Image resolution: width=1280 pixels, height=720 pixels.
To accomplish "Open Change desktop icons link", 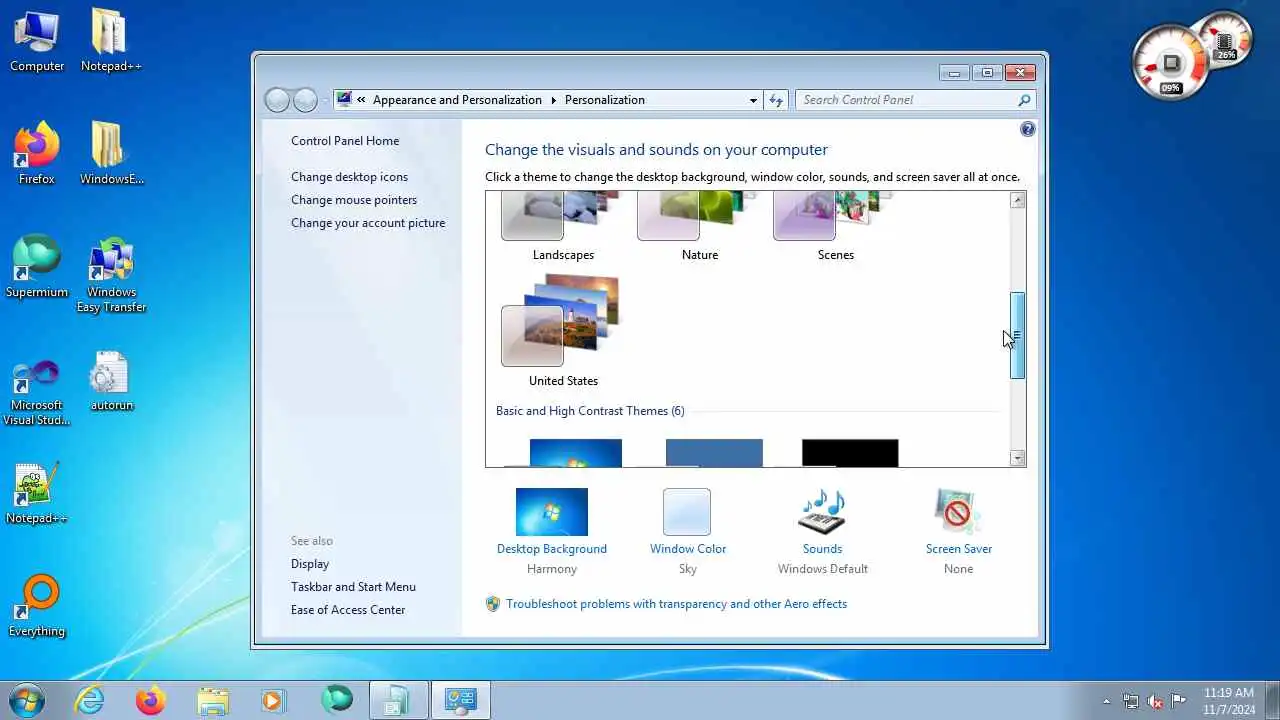I will [x=349, y=177].
